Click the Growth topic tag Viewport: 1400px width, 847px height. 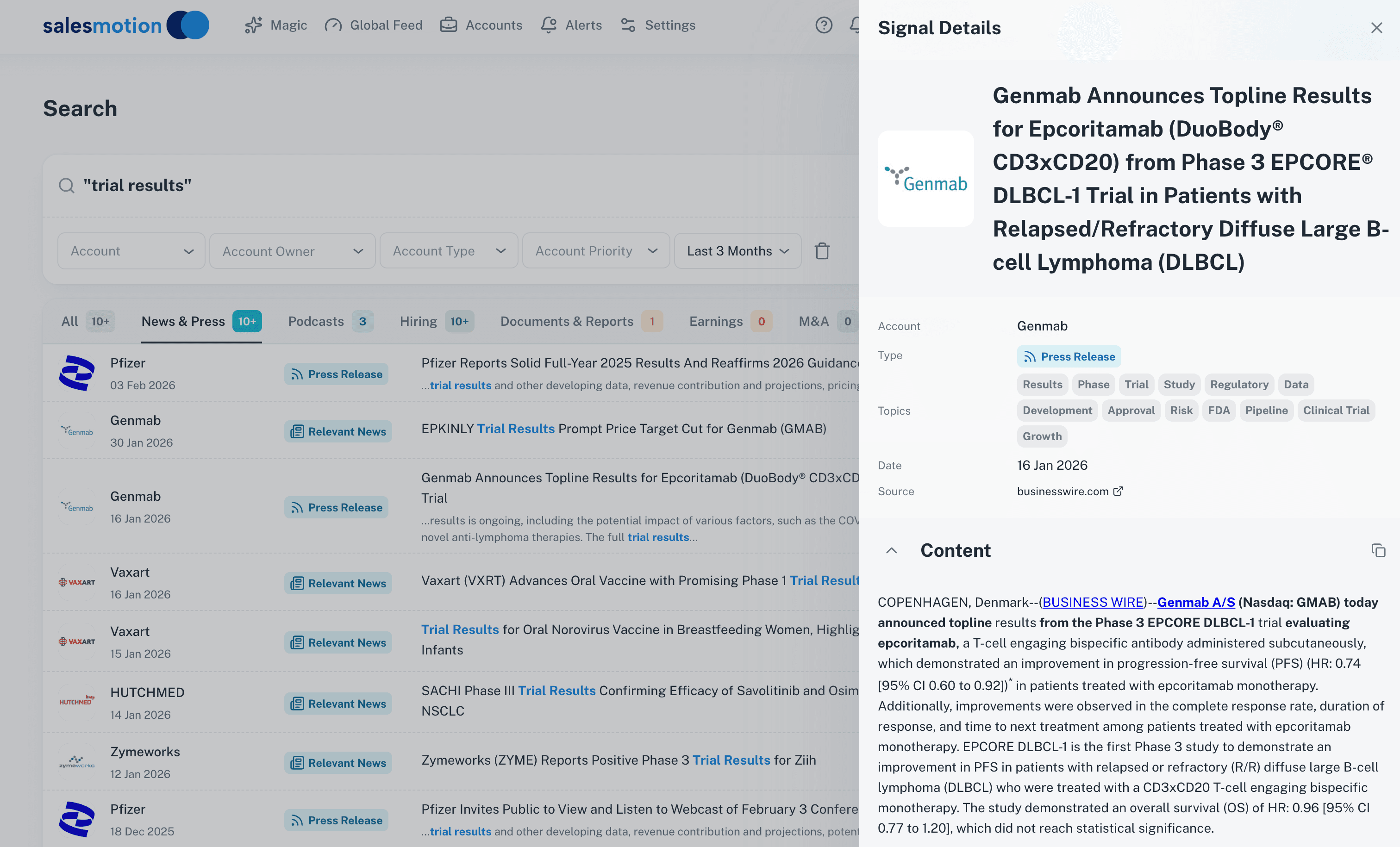point(1042,436)
